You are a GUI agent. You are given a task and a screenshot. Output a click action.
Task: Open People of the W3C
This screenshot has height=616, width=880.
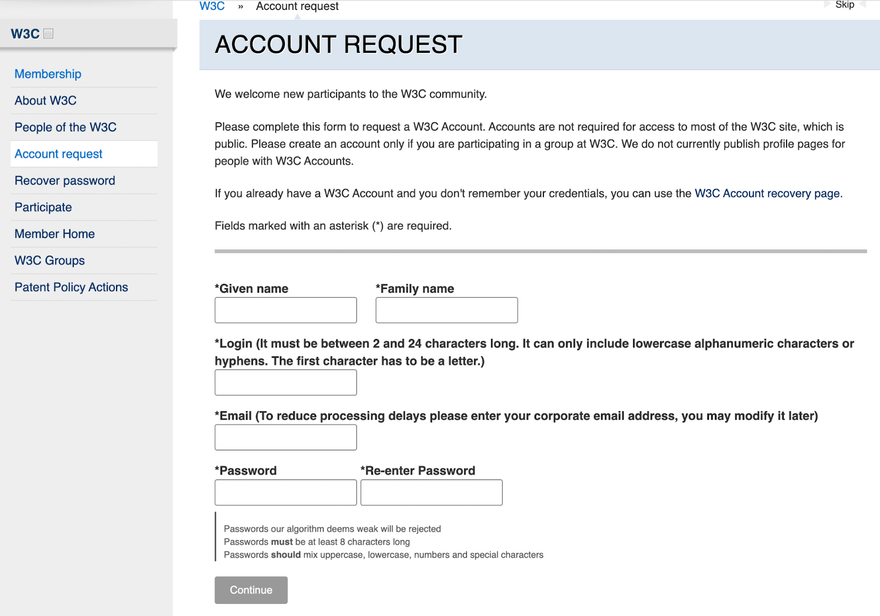point(64,127)
